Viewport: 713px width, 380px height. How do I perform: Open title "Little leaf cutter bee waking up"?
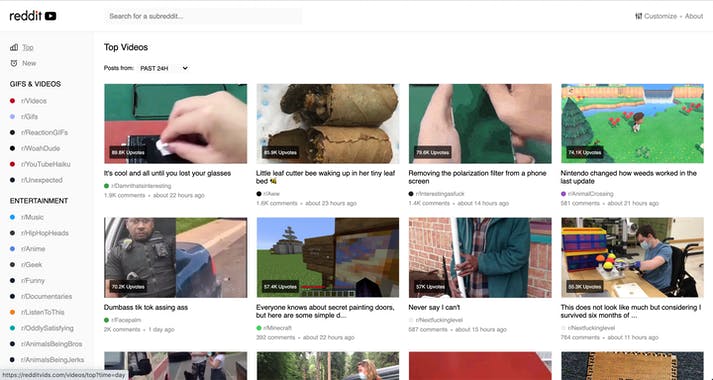click(x=326, y=177)
